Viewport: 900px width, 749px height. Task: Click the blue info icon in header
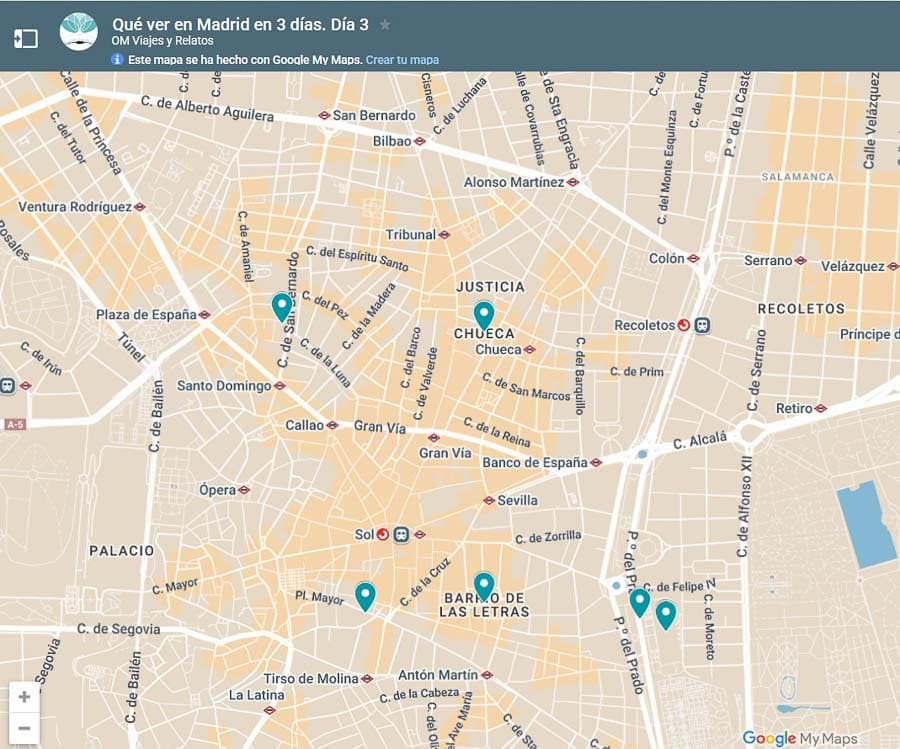(117, 59)
